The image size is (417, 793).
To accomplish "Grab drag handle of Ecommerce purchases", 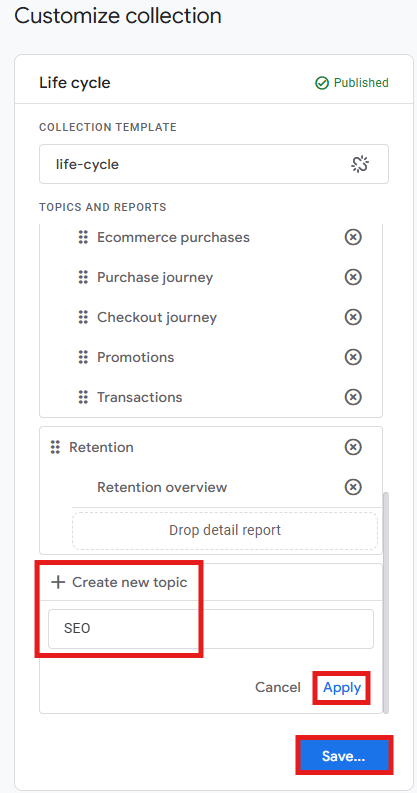I will [83, 237].
